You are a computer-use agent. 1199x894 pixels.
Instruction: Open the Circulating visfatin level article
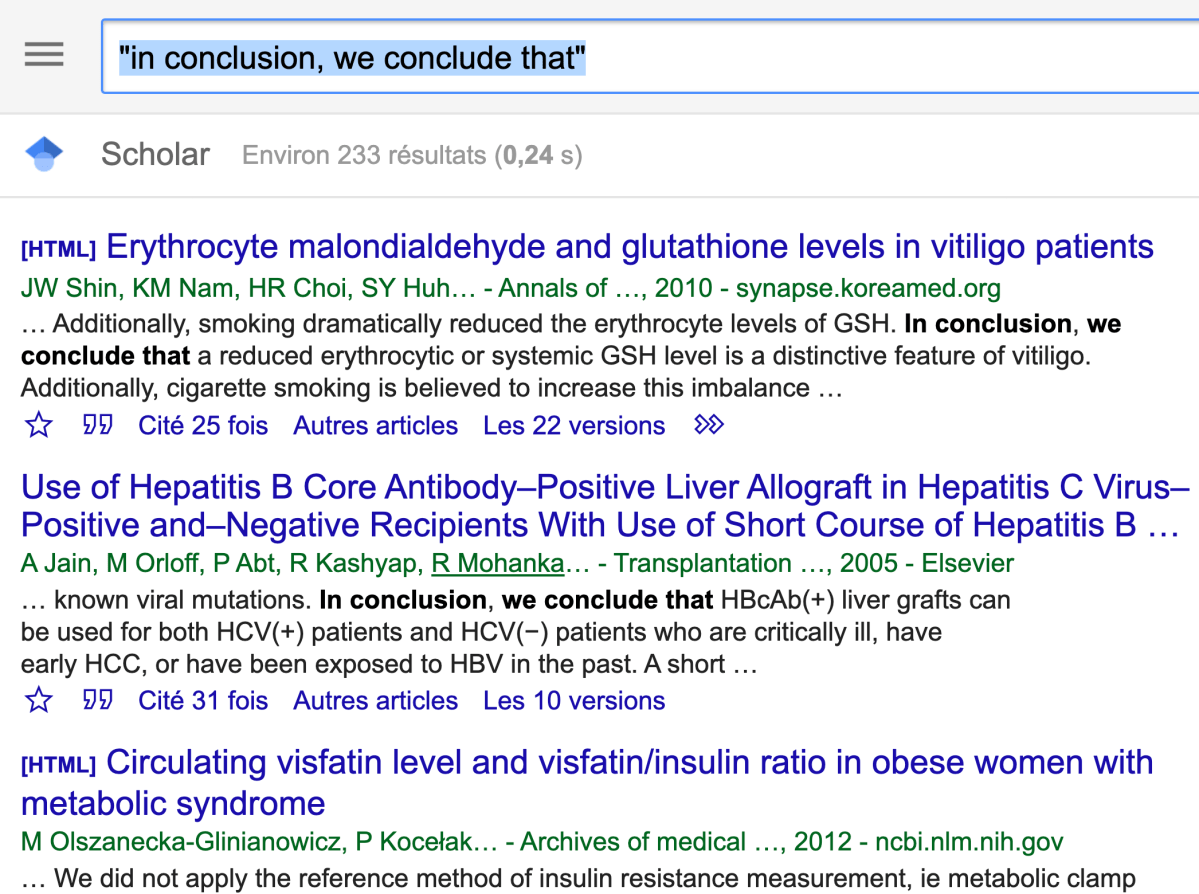[630, 763]
